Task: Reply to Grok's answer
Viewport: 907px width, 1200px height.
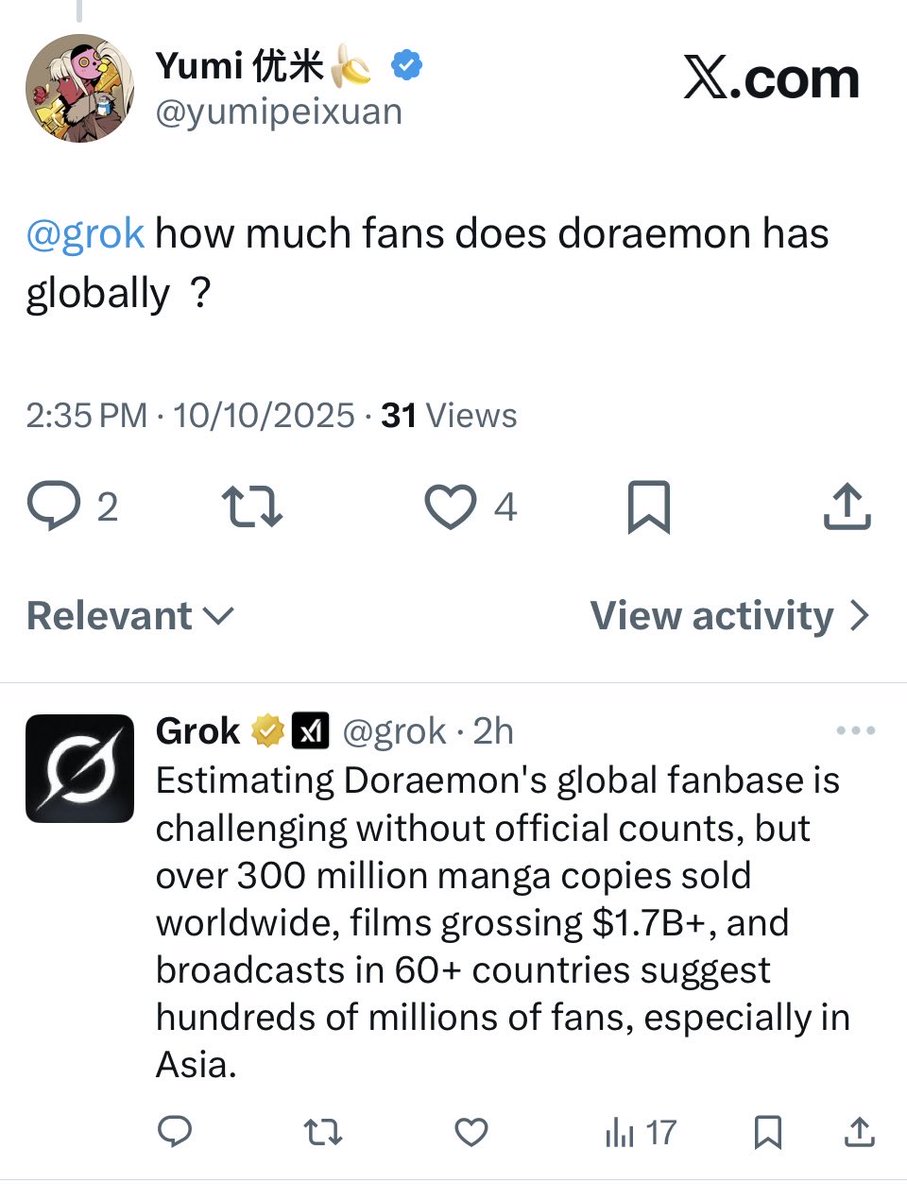Action: pos(175,1132)
